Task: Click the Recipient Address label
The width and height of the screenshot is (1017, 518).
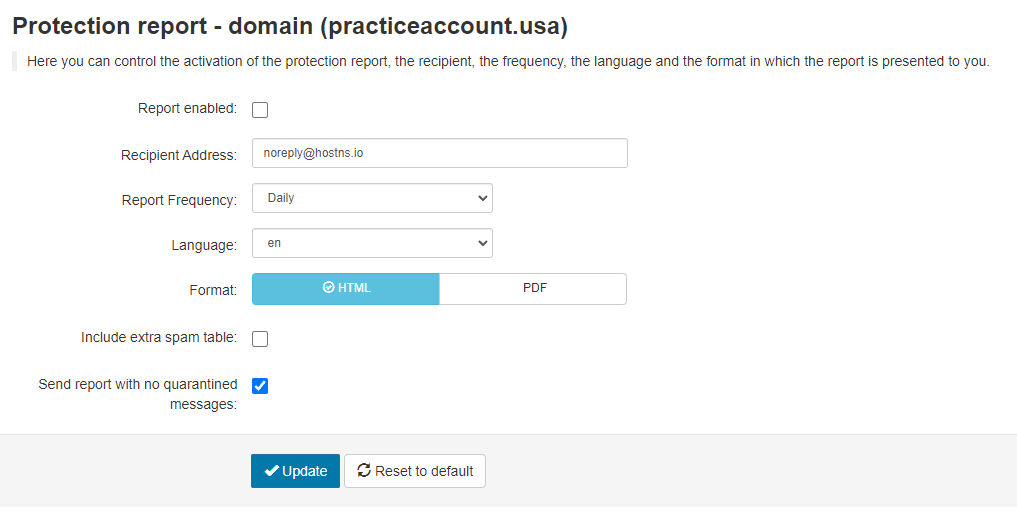Action: click(179, 155)
